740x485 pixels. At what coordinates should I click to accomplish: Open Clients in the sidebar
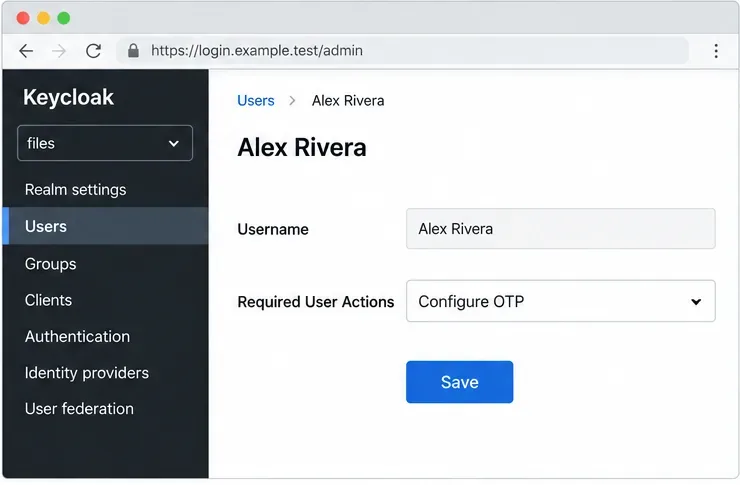coord(106,300)
